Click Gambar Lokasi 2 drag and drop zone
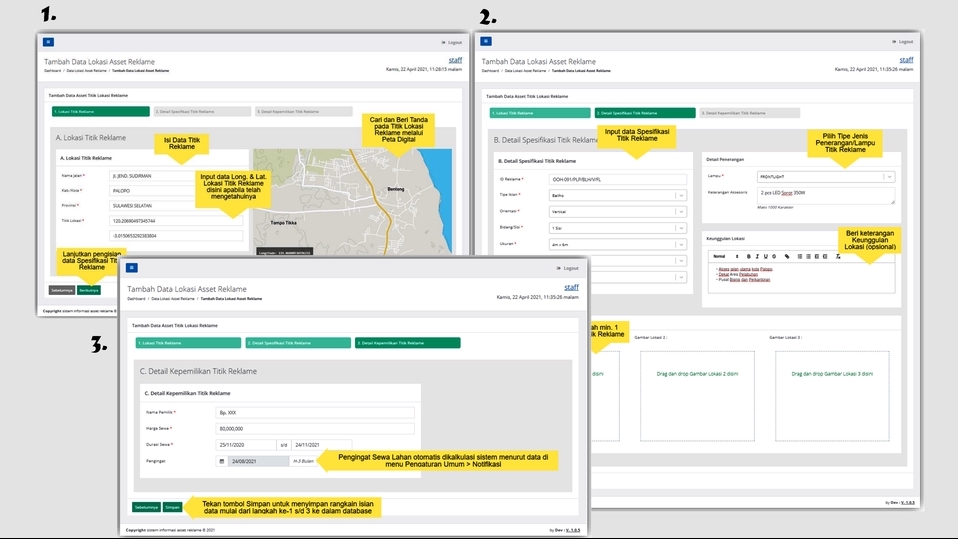 click(x=697, y=396)
